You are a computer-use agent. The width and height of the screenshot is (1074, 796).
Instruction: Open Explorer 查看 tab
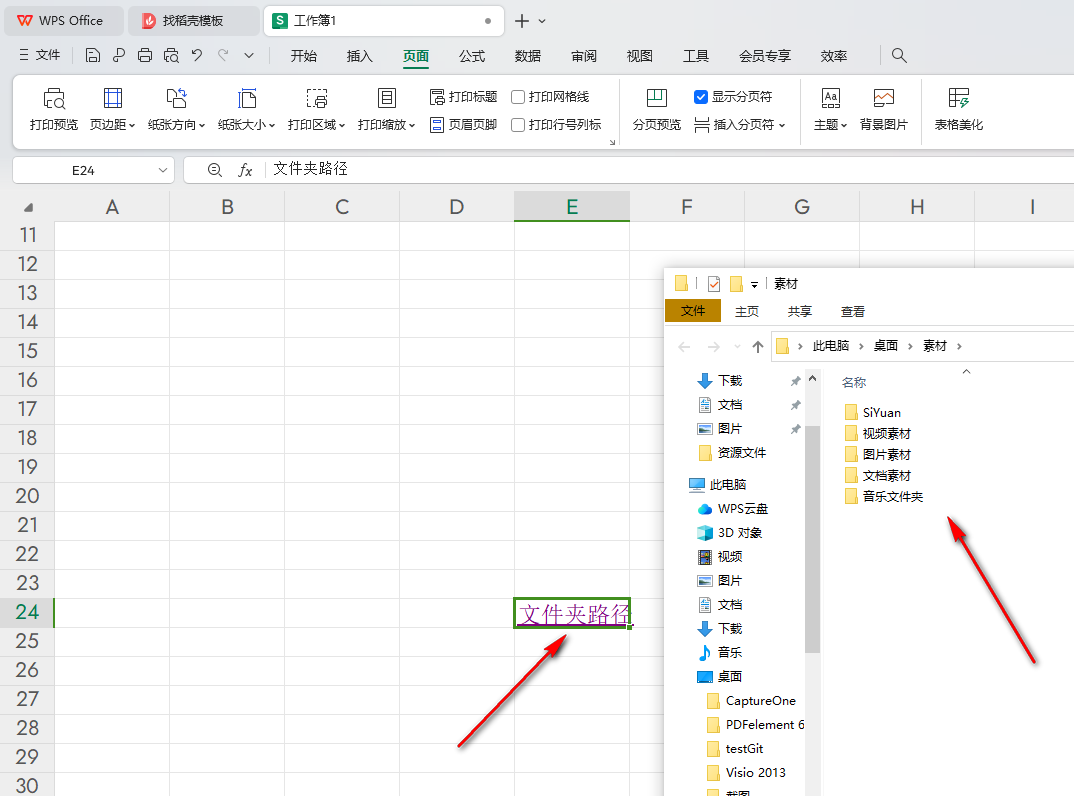pos(853,312)
